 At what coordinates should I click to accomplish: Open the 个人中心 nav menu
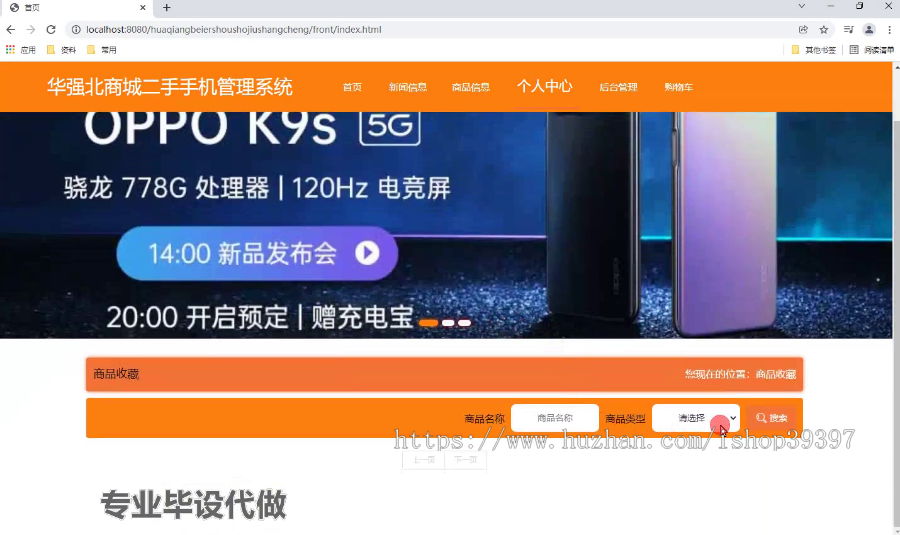544,86
